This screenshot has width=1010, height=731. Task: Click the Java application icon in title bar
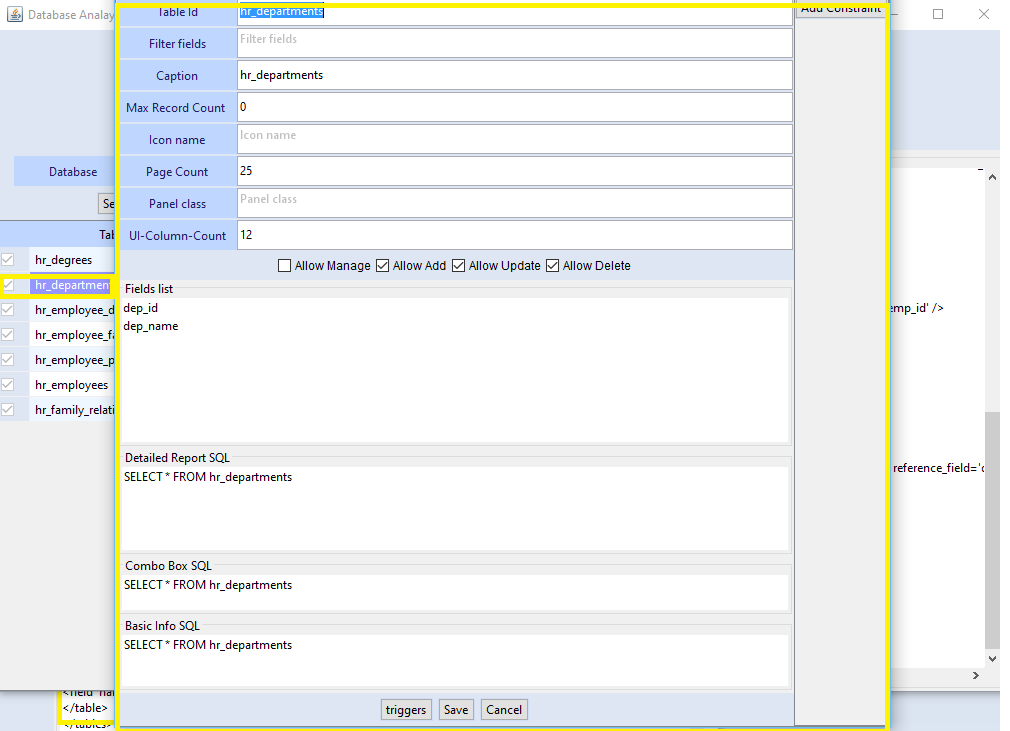point(14,14)
